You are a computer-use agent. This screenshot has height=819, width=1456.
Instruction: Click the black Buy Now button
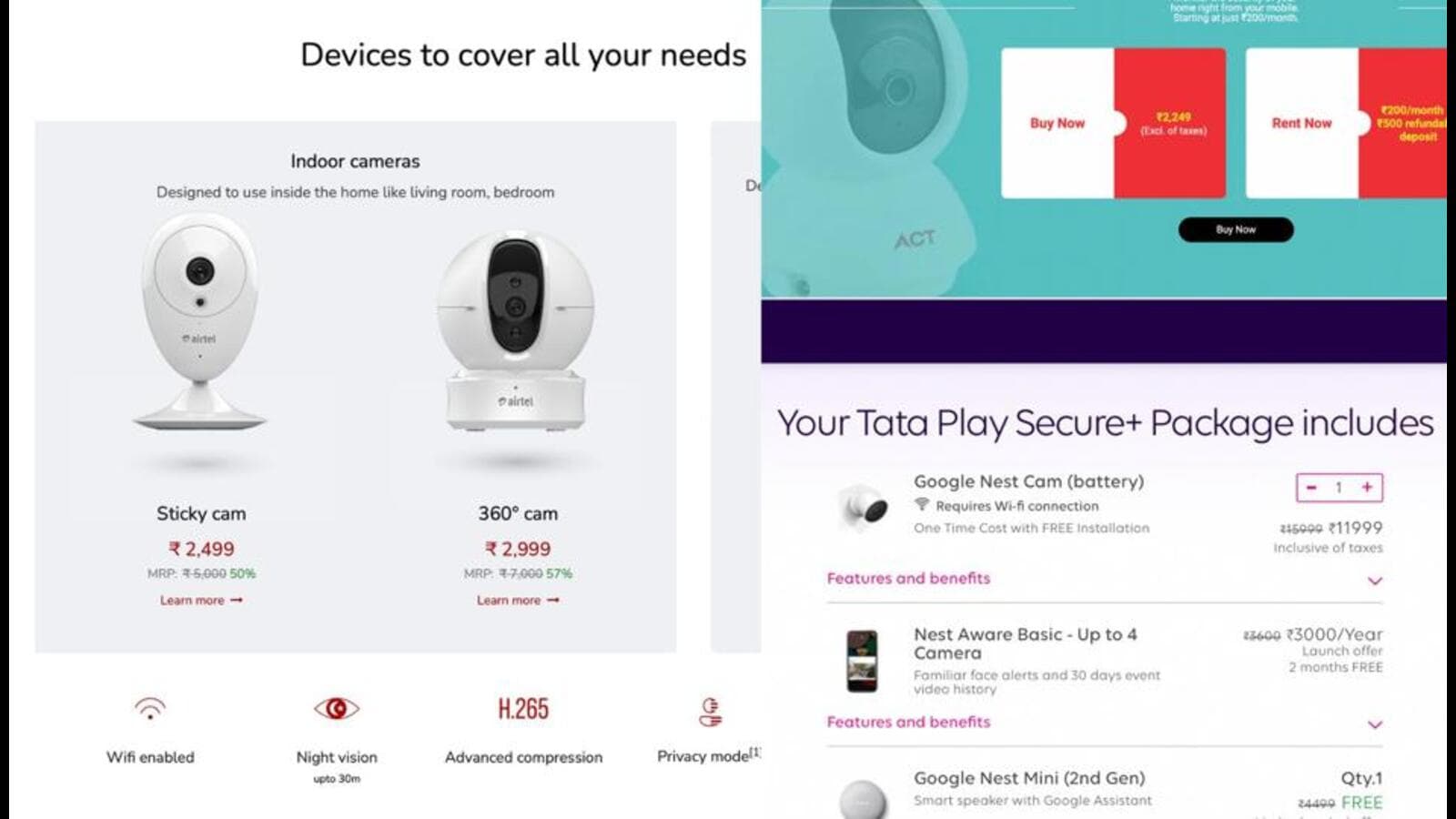point(1236,229)
